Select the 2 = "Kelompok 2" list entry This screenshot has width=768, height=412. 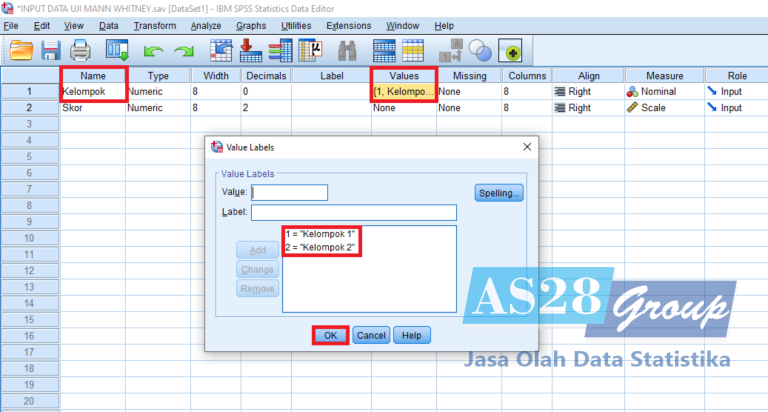[321, 246]
